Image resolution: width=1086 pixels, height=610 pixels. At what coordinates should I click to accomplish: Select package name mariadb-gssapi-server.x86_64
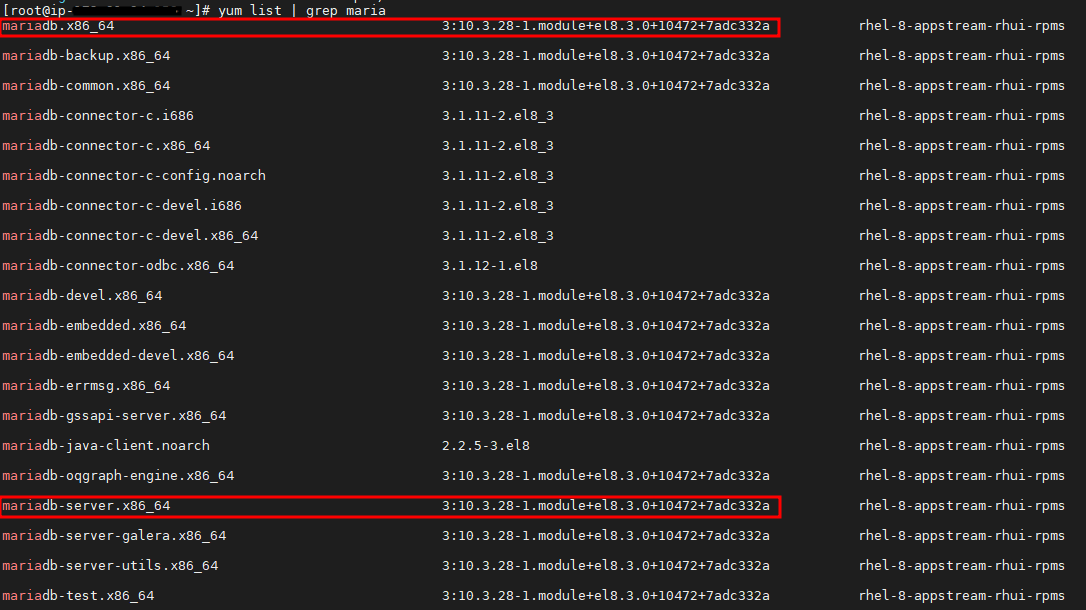click(114, 415)
